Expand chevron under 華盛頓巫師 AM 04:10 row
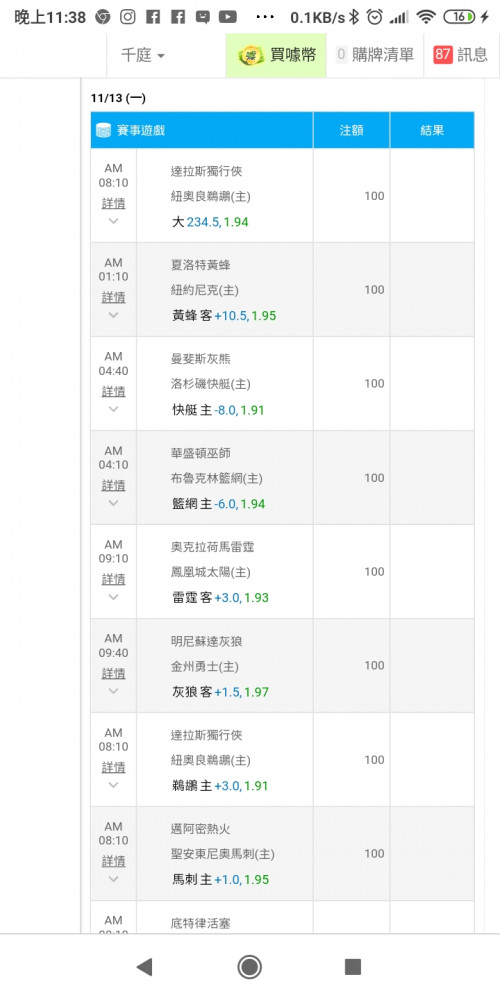Image resolution: width=500 pixels, height=1000 pixels. pos(114,503)
